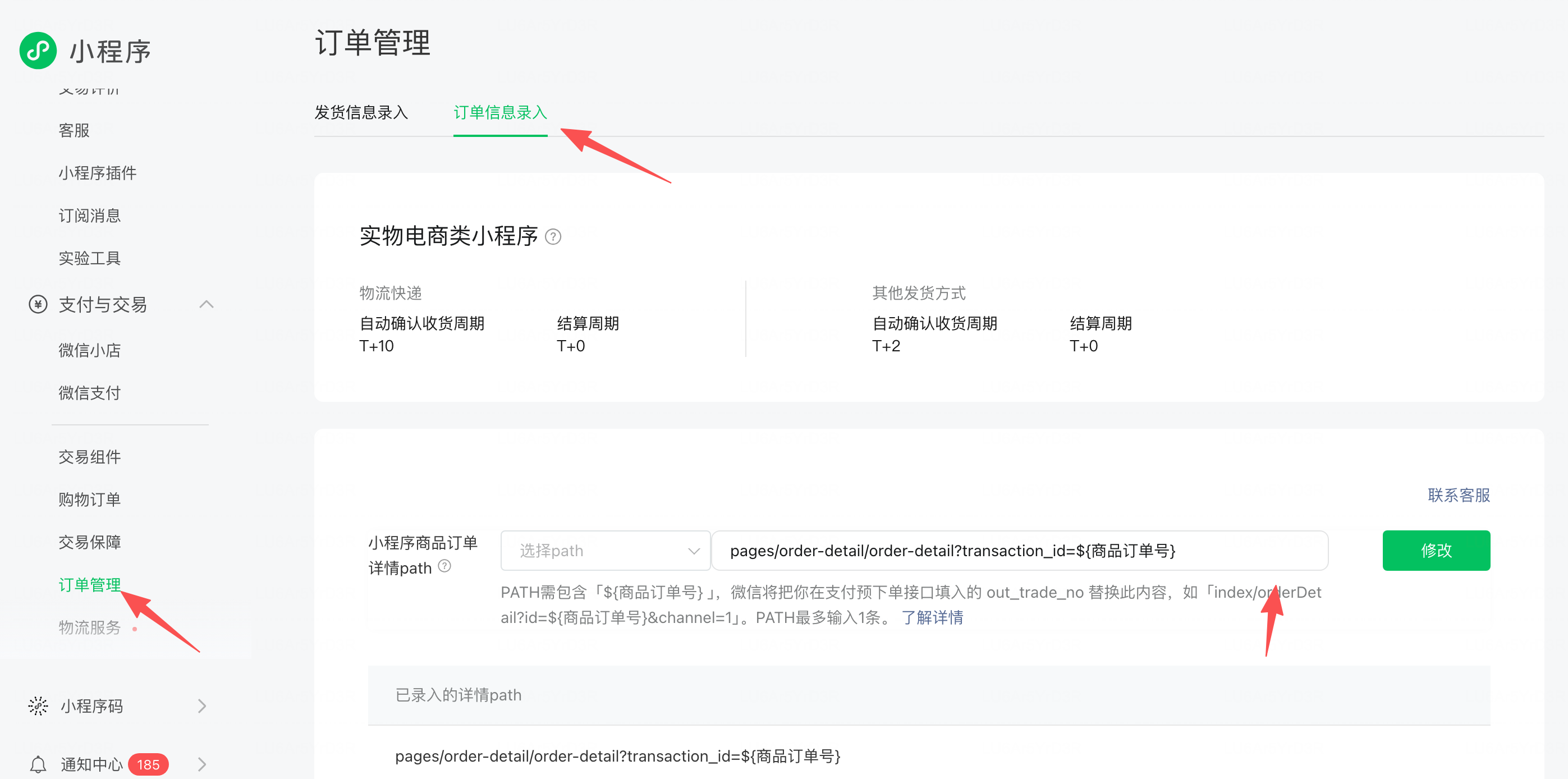The height and width of the screenshot is (779, 1568).
Task: Follow the 了解详情 link
Action: pos(932,618)
